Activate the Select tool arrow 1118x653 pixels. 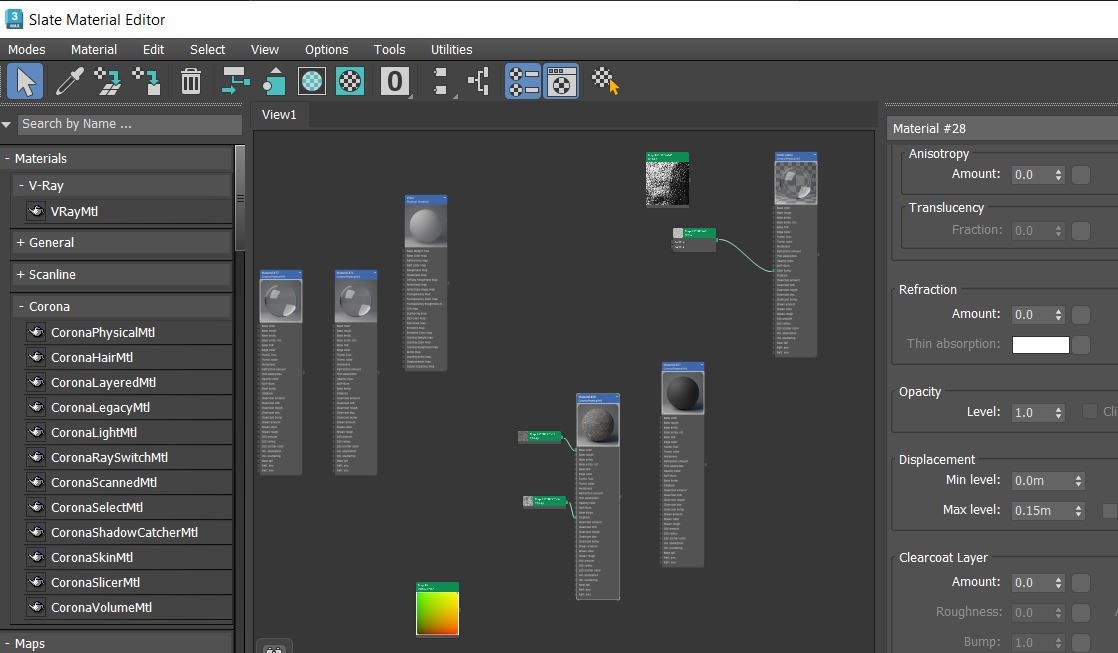click(26, 81)
